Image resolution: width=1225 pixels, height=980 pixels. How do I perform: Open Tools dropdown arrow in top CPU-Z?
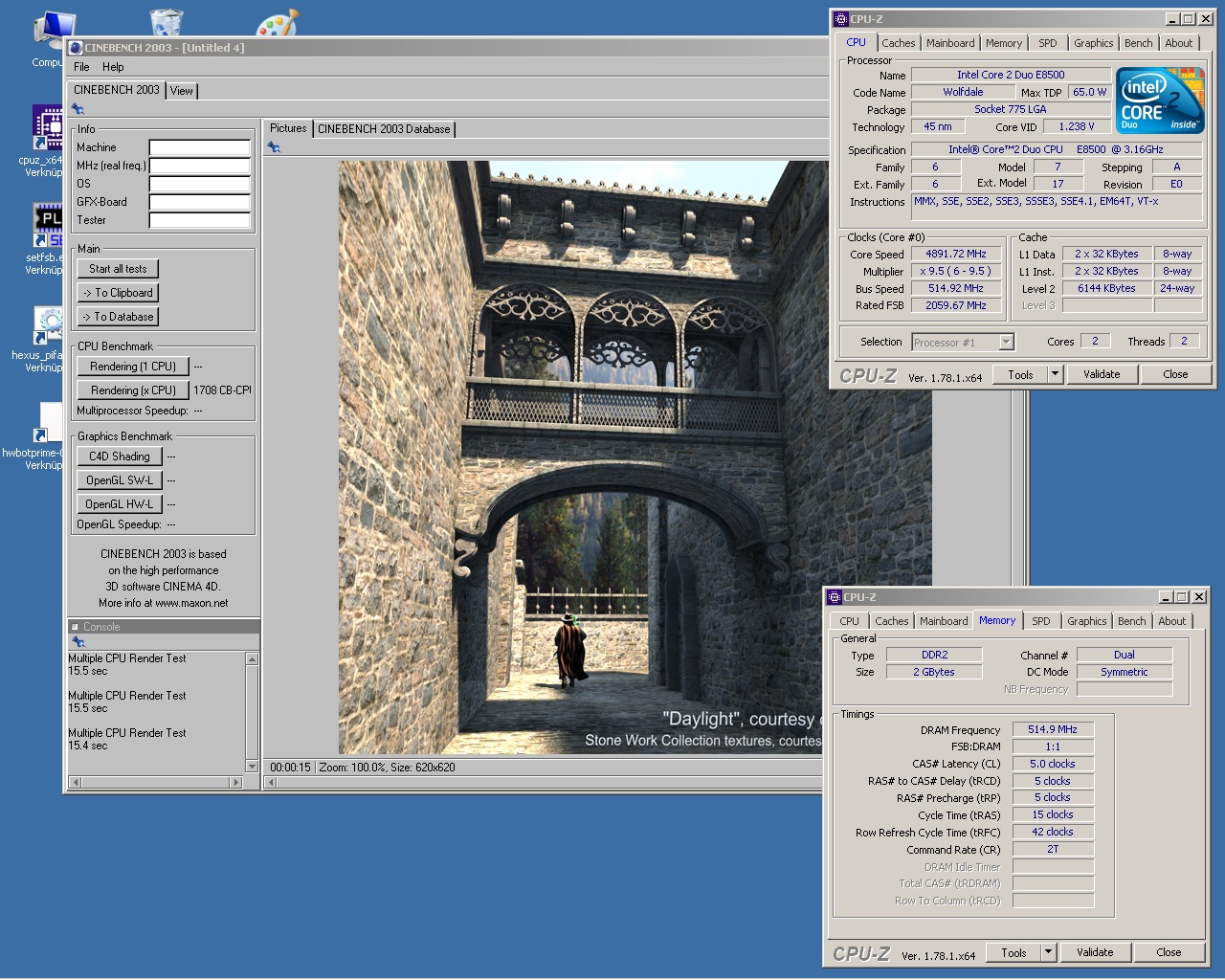[1055, 374]
